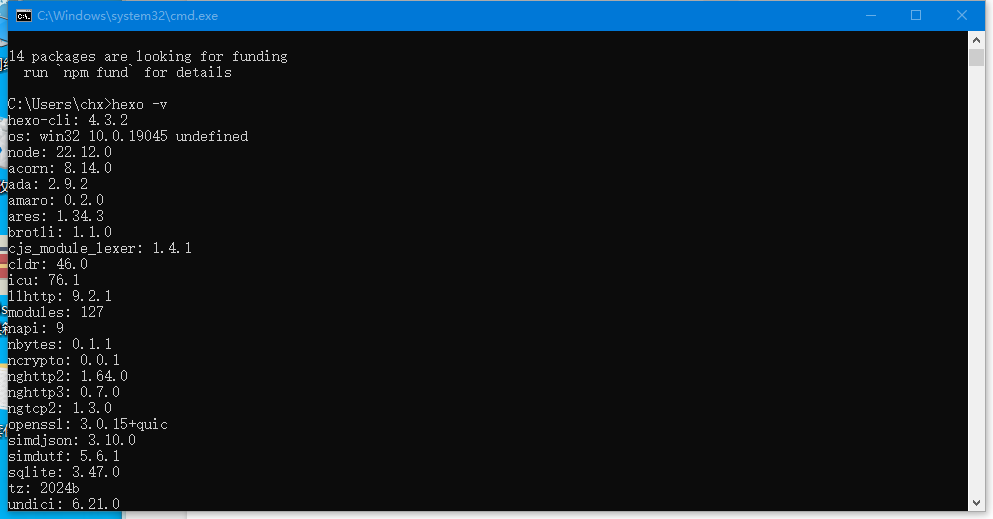Viewport: 993px width, 519px height.
Task: Click the 'cldr: 46.0' line
Action: coord(48,265)
